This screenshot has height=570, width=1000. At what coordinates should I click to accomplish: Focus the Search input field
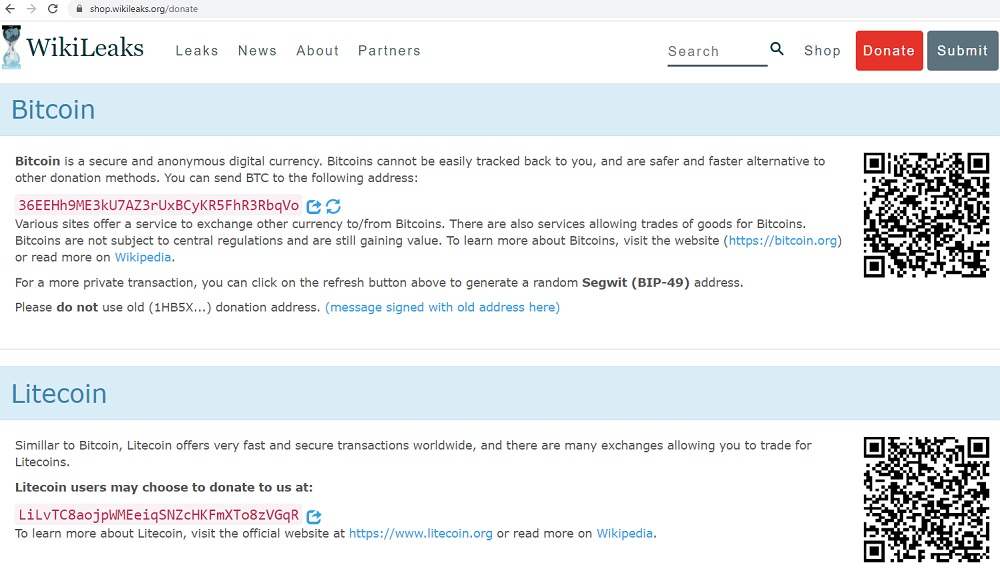click(x=715, y=51)
